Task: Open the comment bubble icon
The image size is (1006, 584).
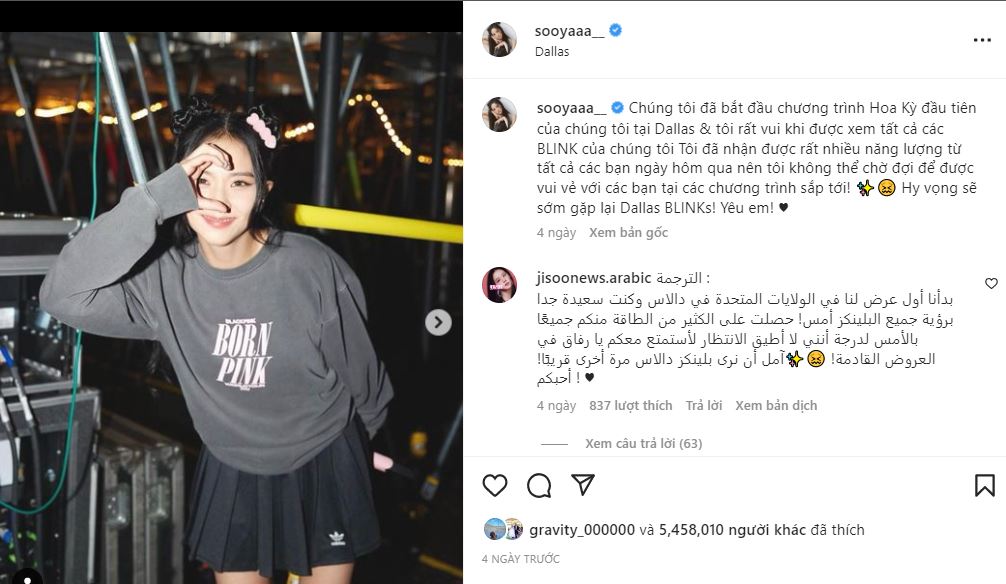Action: [x=539, y=485]
